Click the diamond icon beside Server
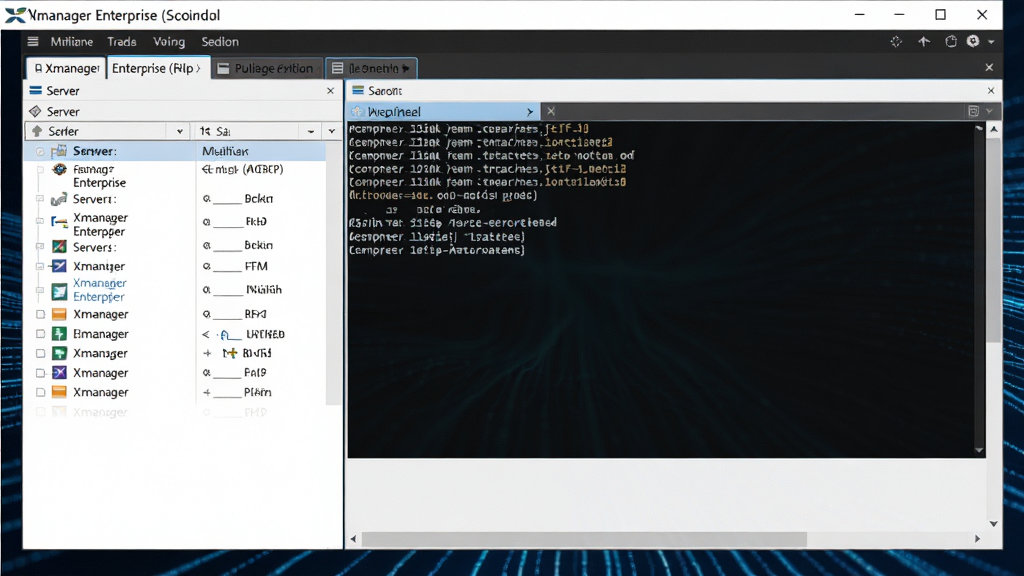1024x576 pixels. pos(35,112)
